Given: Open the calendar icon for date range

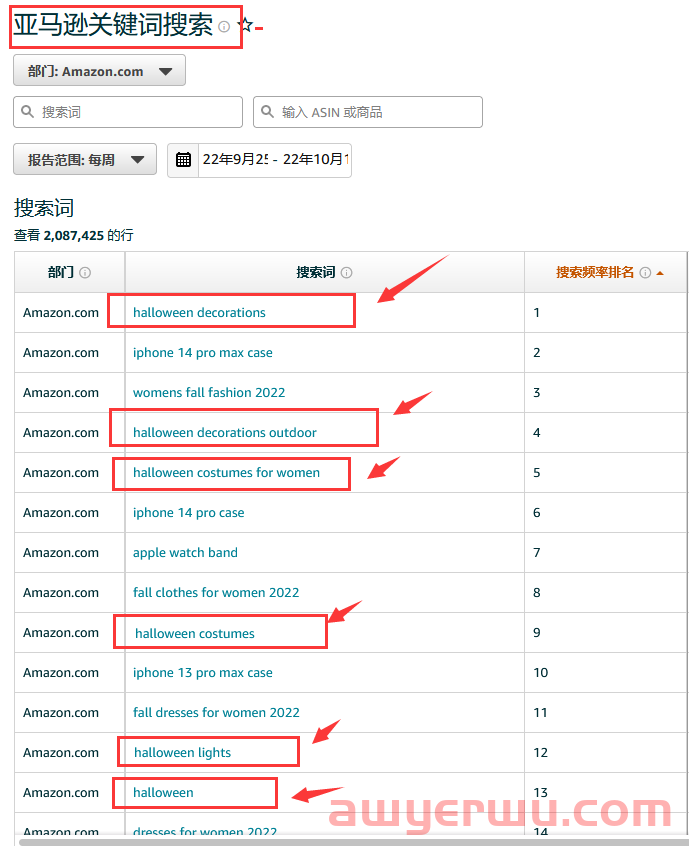Looking at the screenshot, I should [183, 160].
